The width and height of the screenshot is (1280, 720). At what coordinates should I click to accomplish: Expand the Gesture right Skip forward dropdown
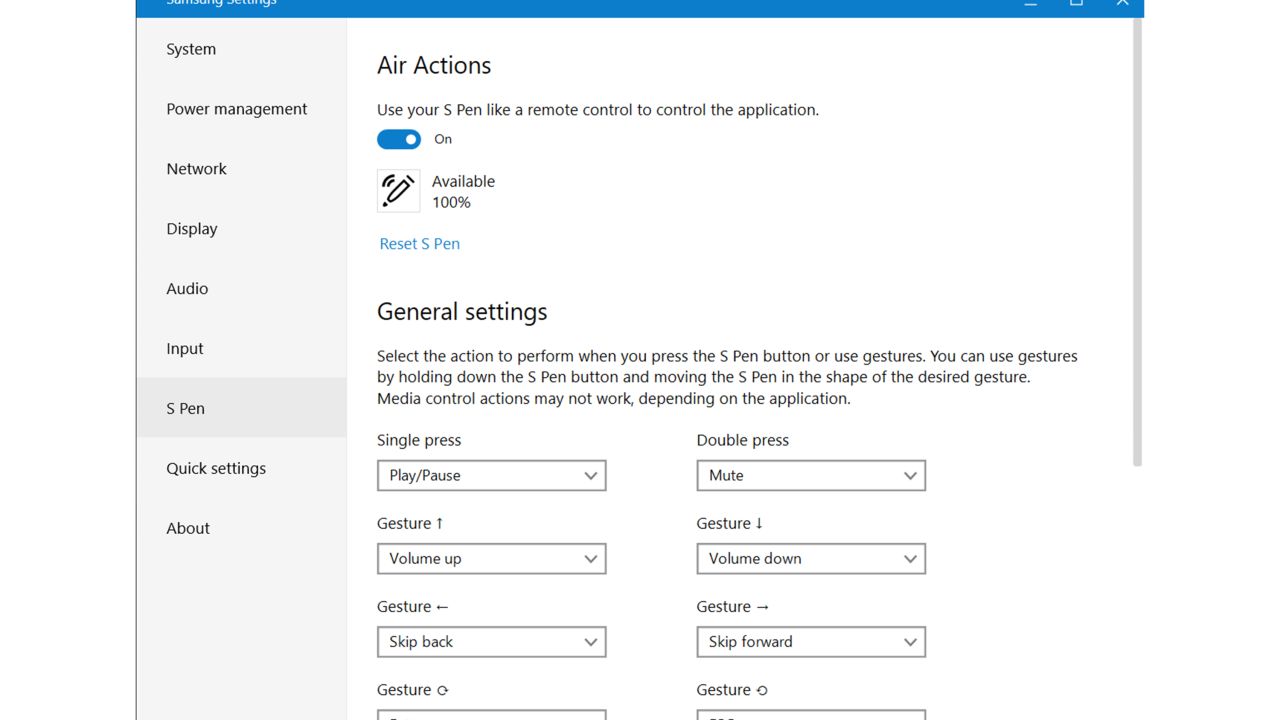point(811,641)
